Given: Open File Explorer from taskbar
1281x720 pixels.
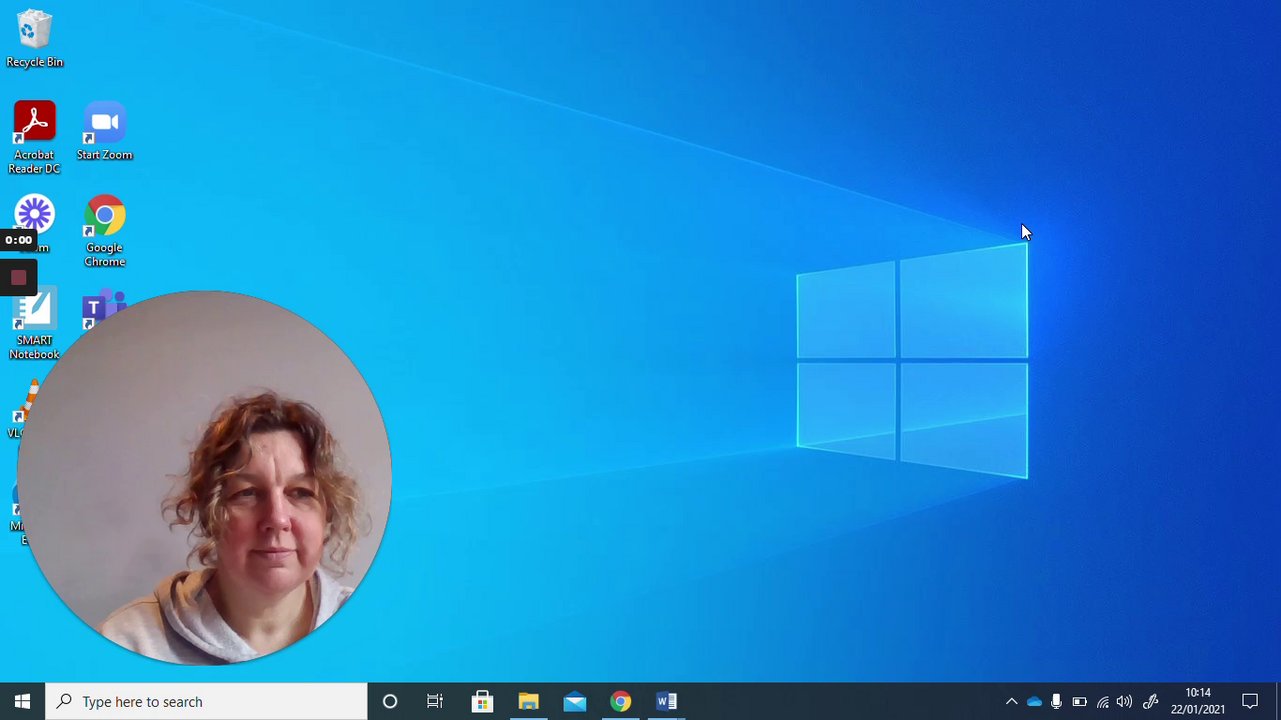Looking at the screenshot, I should pyautogui.click(x=528, y=701).
